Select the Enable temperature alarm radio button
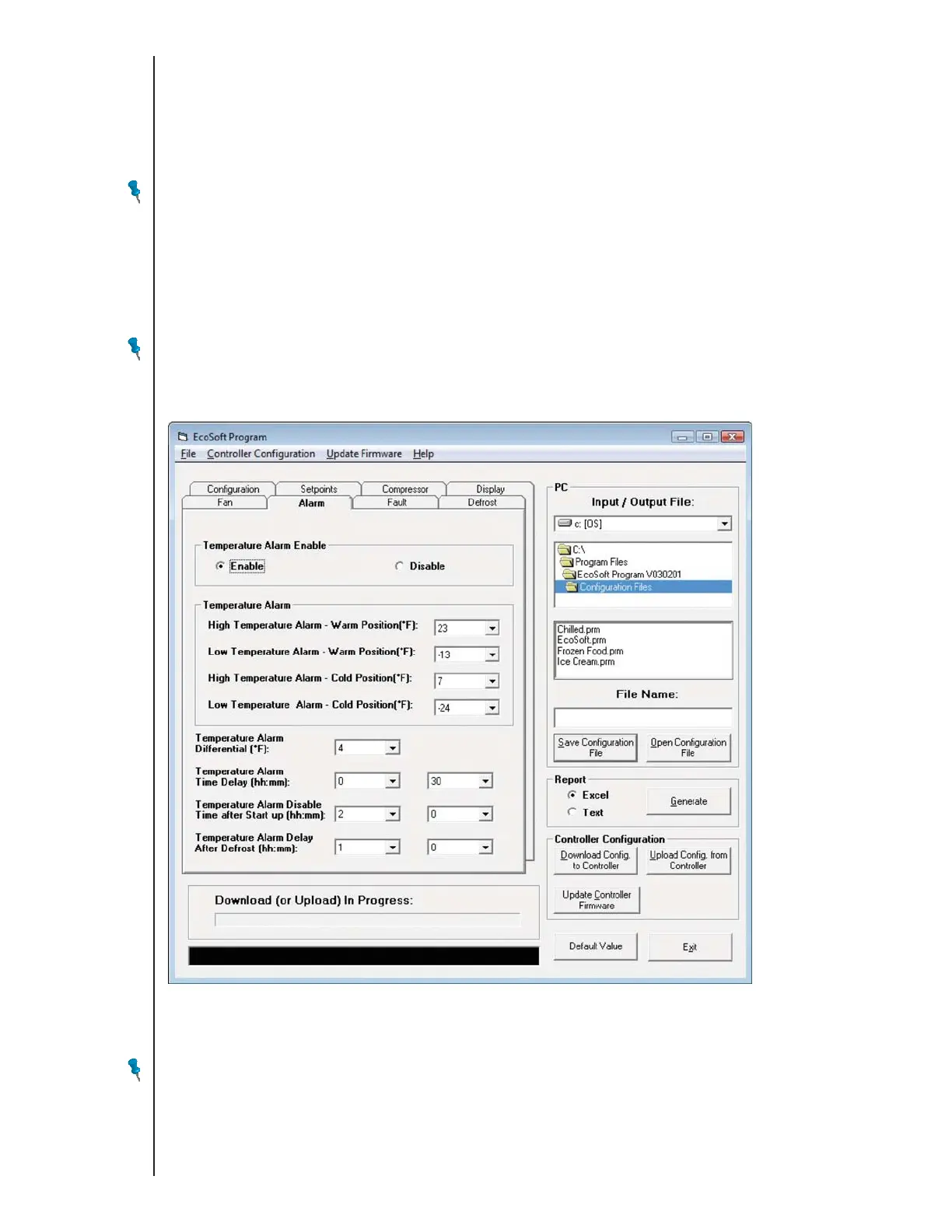This screenshot has width=952, height=1232. pyautogui.click(x=220, y=566)
